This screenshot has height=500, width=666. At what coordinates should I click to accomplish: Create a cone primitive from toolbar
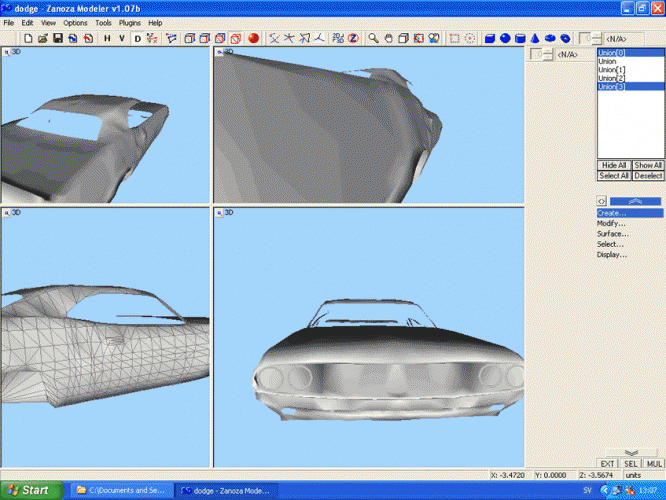pyautogui.click(x=535, y=39)
